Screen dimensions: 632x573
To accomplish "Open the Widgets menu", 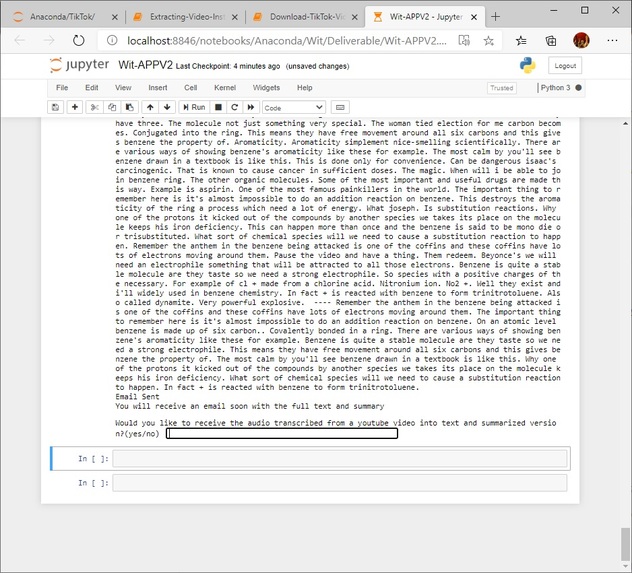I will point(266,87).
